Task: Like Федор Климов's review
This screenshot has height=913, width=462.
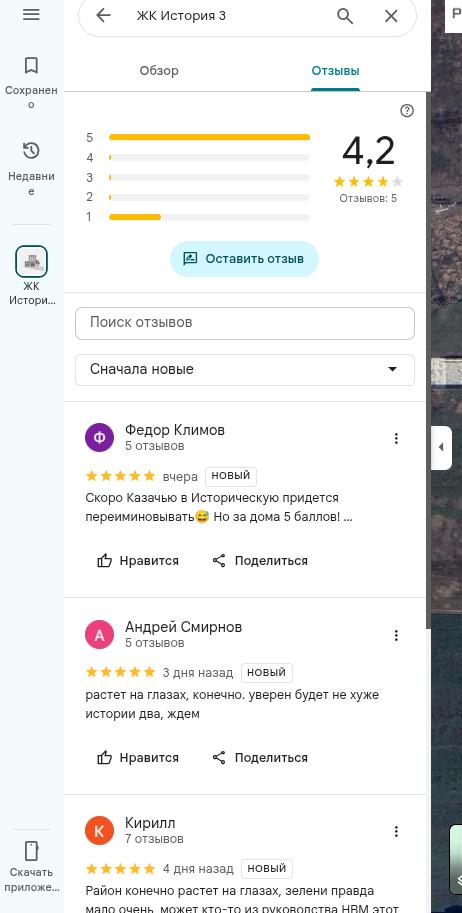Action: pos(138,561)
